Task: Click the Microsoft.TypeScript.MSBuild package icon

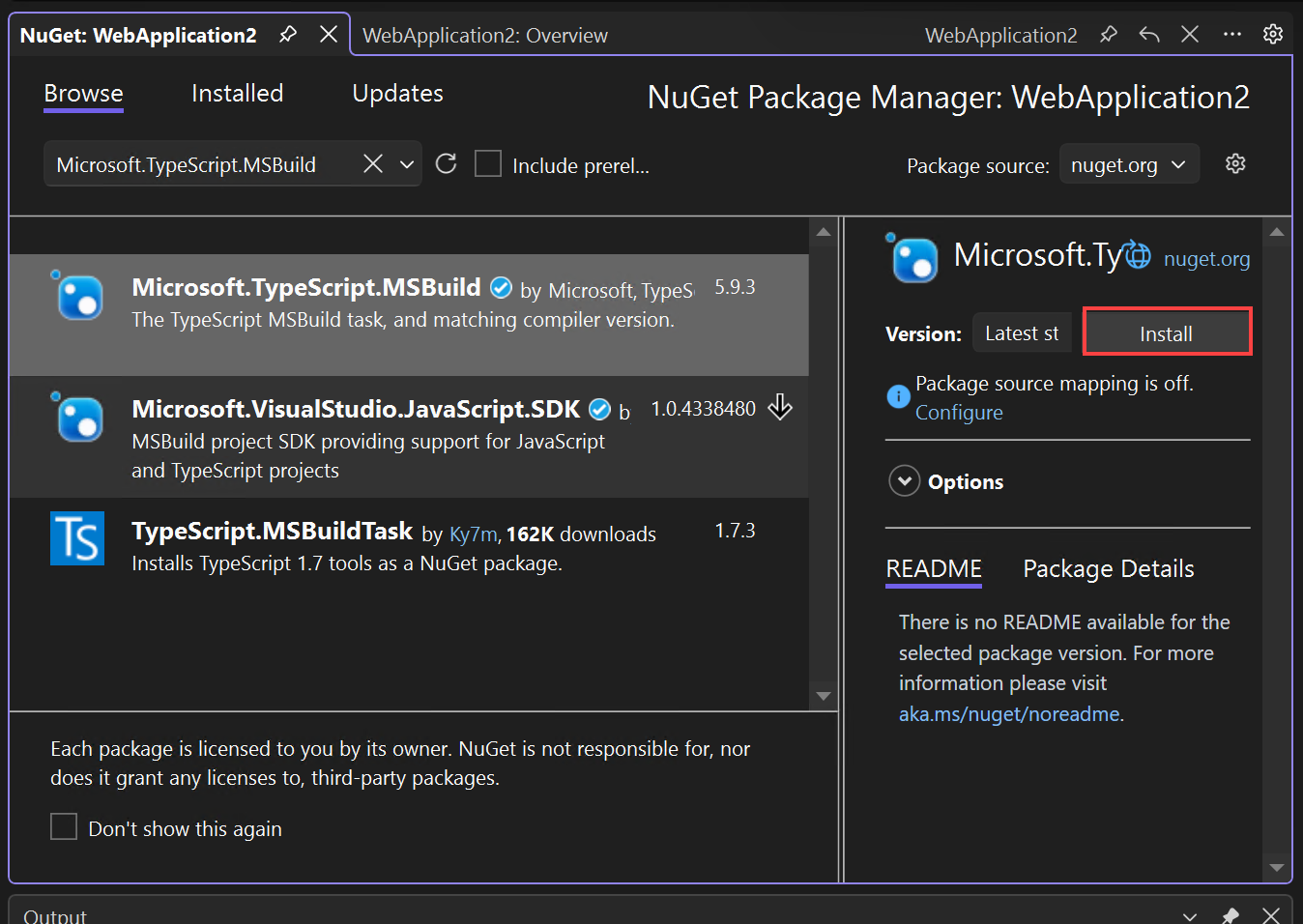Action: point(77,297)
